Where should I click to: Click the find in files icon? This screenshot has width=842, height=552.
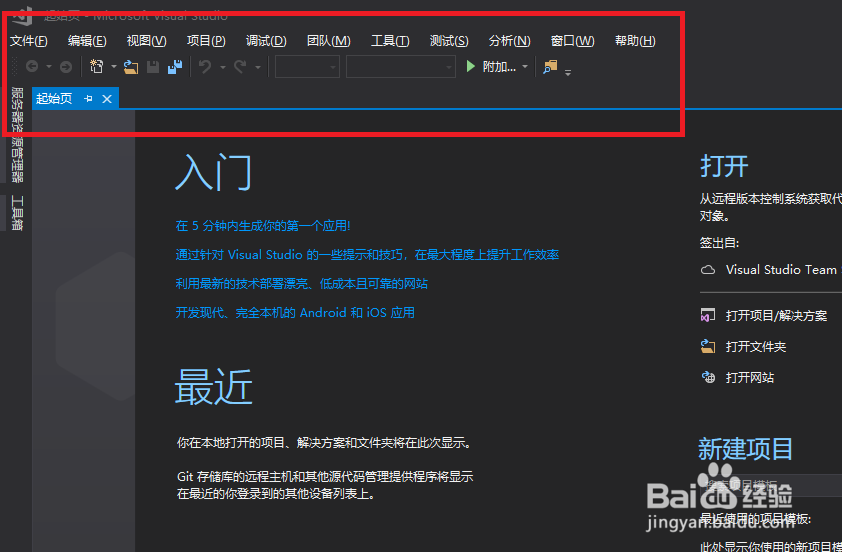tap(550, 67)
